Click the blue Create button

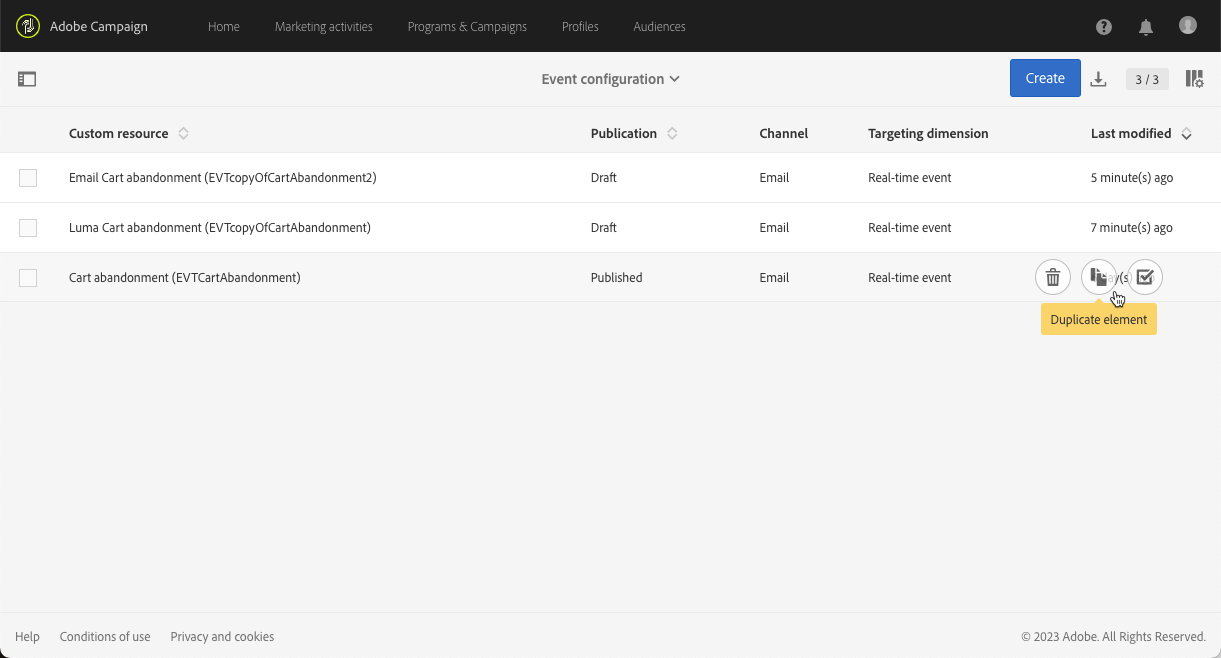[1045, 78]
